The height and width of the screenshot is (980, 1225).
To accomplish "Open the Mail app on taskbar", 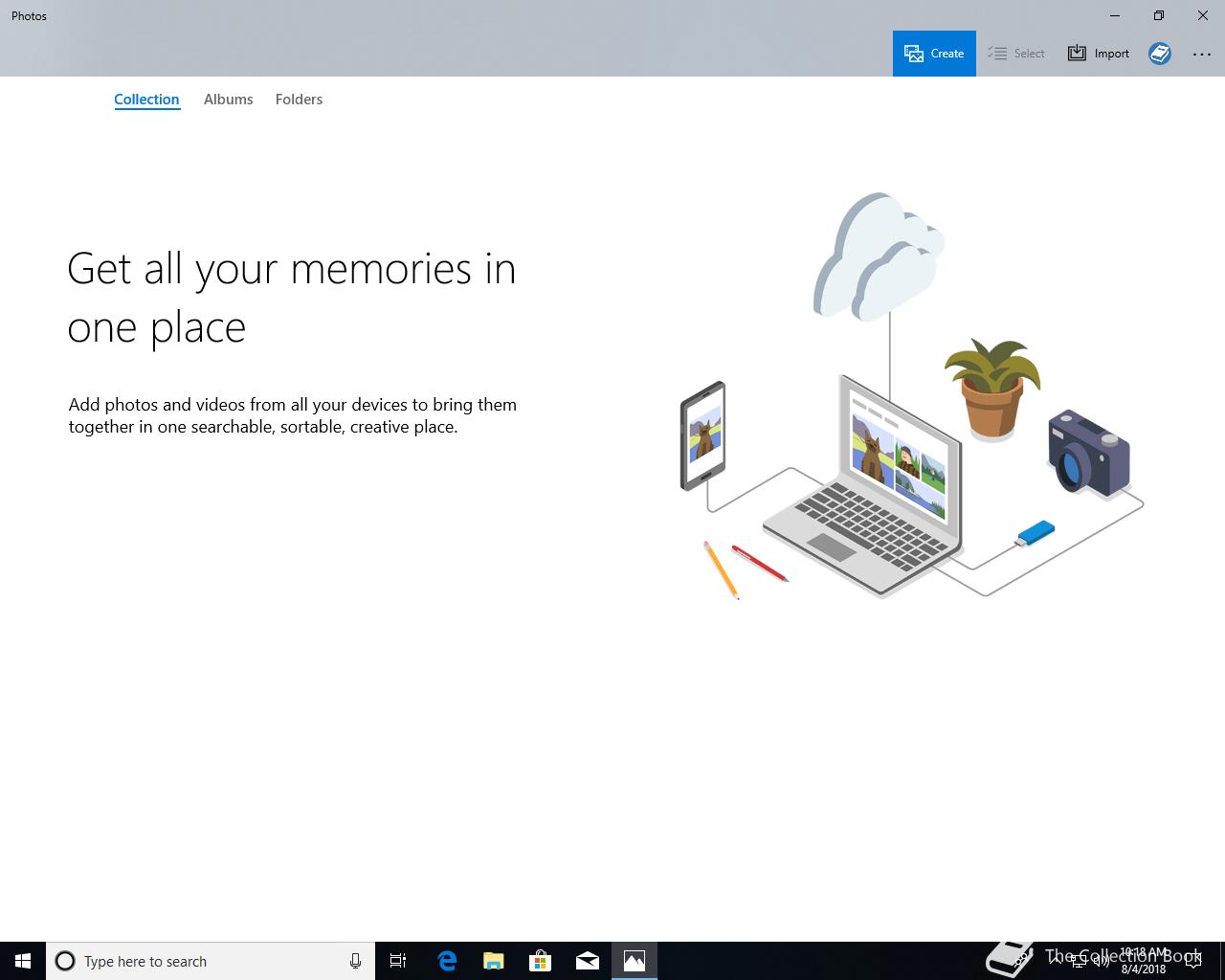I will (x=588, y=961).
